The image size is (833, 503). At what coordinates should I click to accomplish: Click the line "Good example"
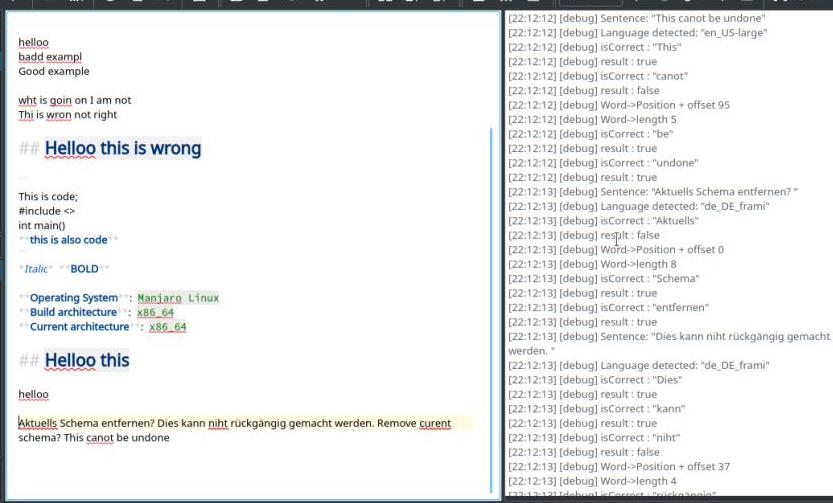pyautogui.click(x=54, y=71)
